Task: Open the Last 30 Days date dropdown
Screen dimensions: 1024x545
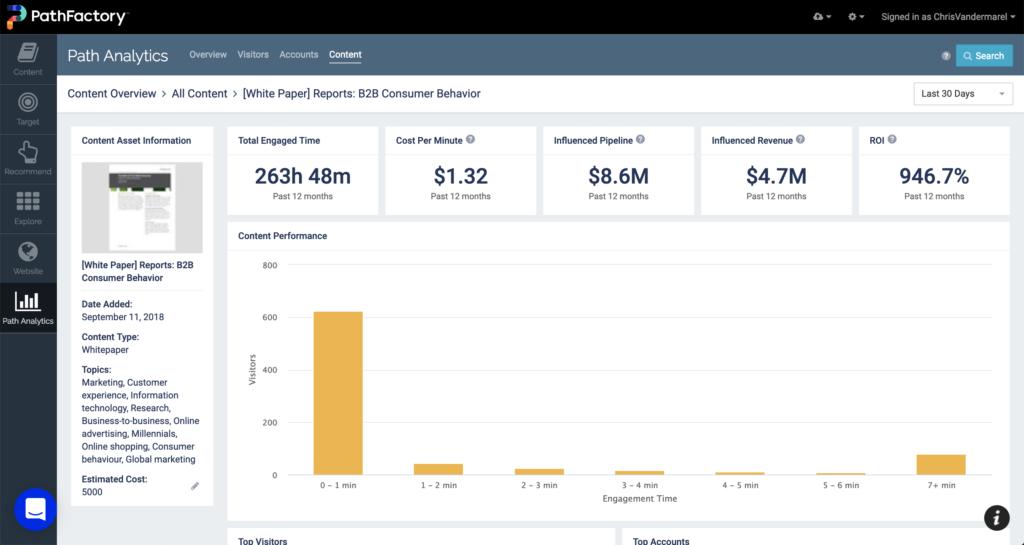Action: (963, 94)
